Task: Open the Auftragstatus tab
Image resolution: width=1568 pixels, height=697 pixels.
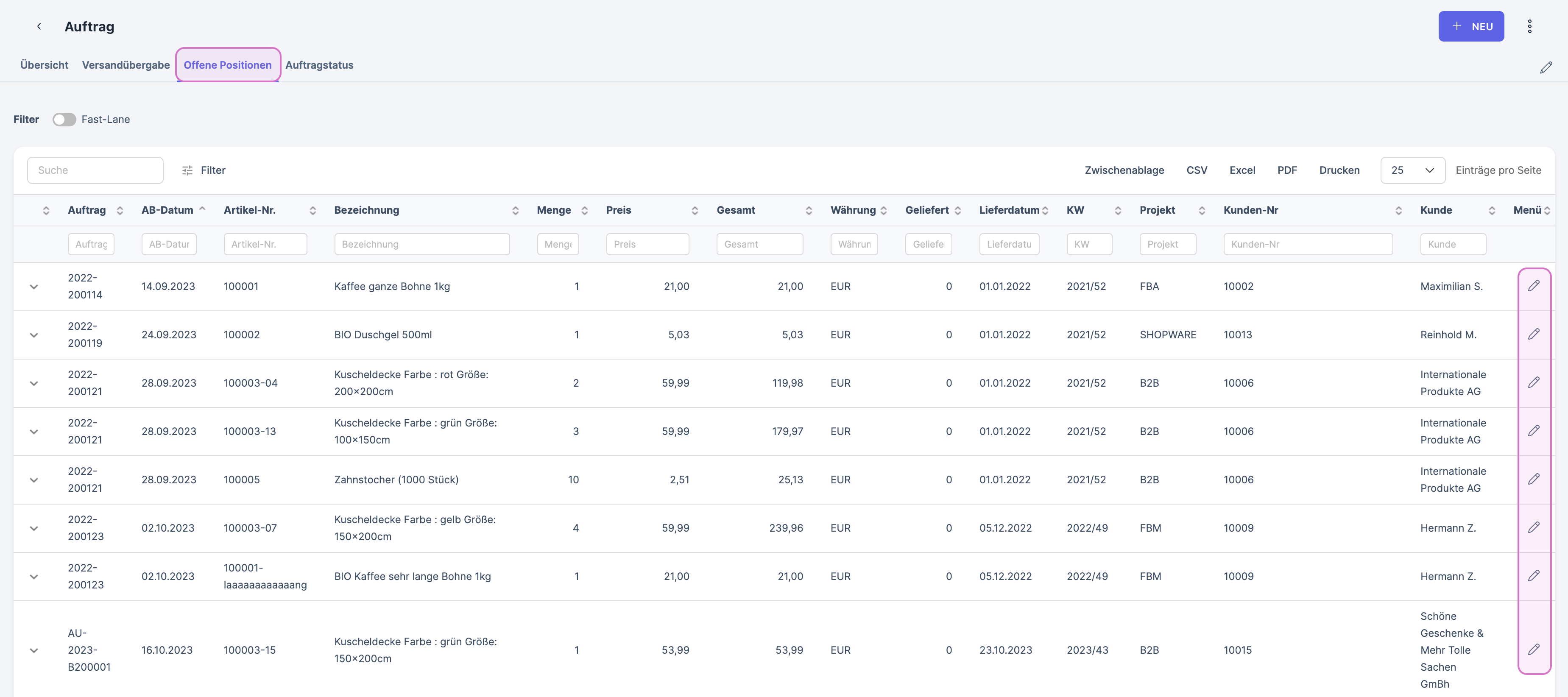Action: (319, 65)
